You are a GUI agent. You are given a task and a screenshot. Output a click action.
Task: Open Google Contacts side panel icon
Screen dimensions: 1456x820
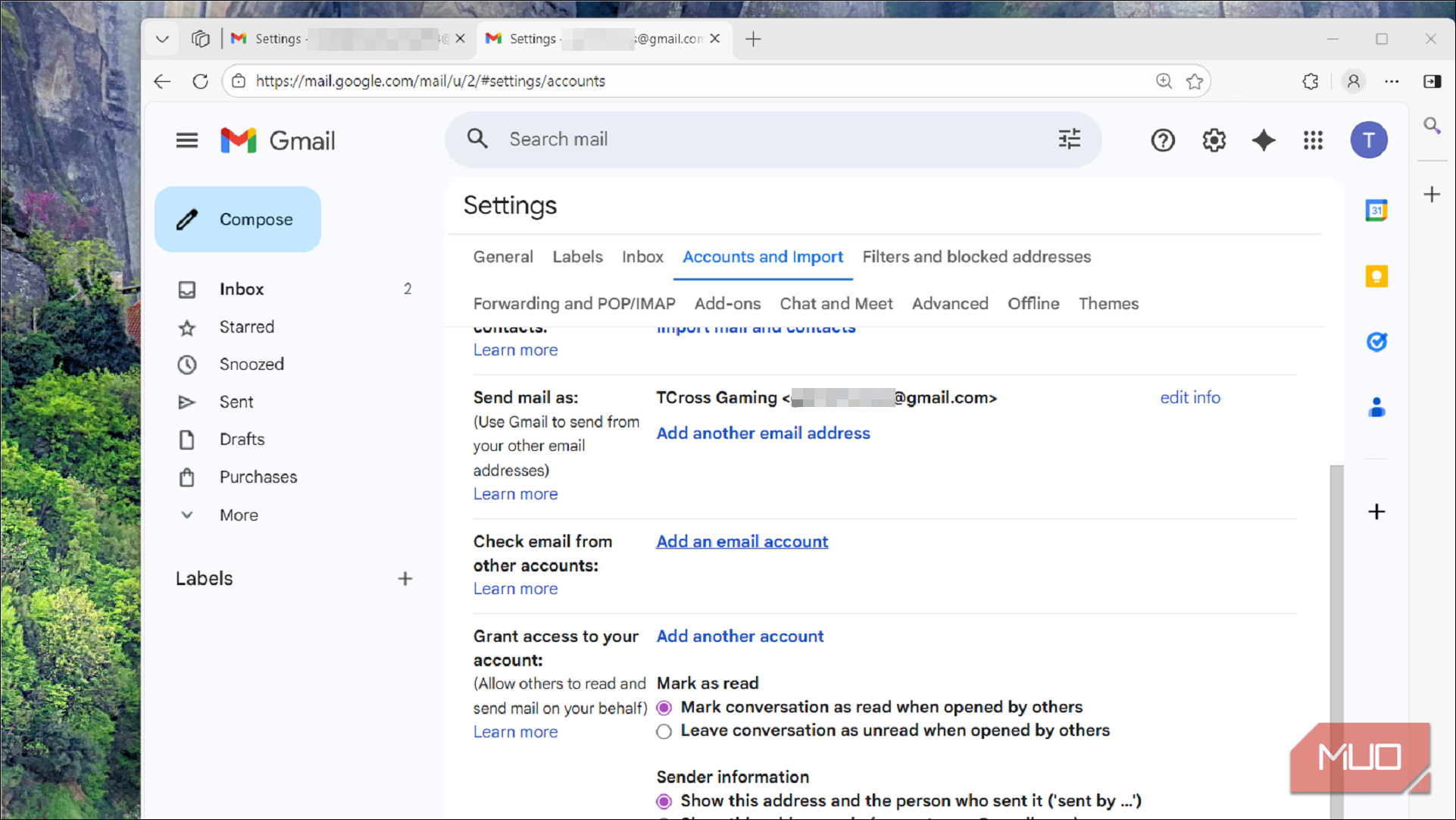click(1376, 408)
